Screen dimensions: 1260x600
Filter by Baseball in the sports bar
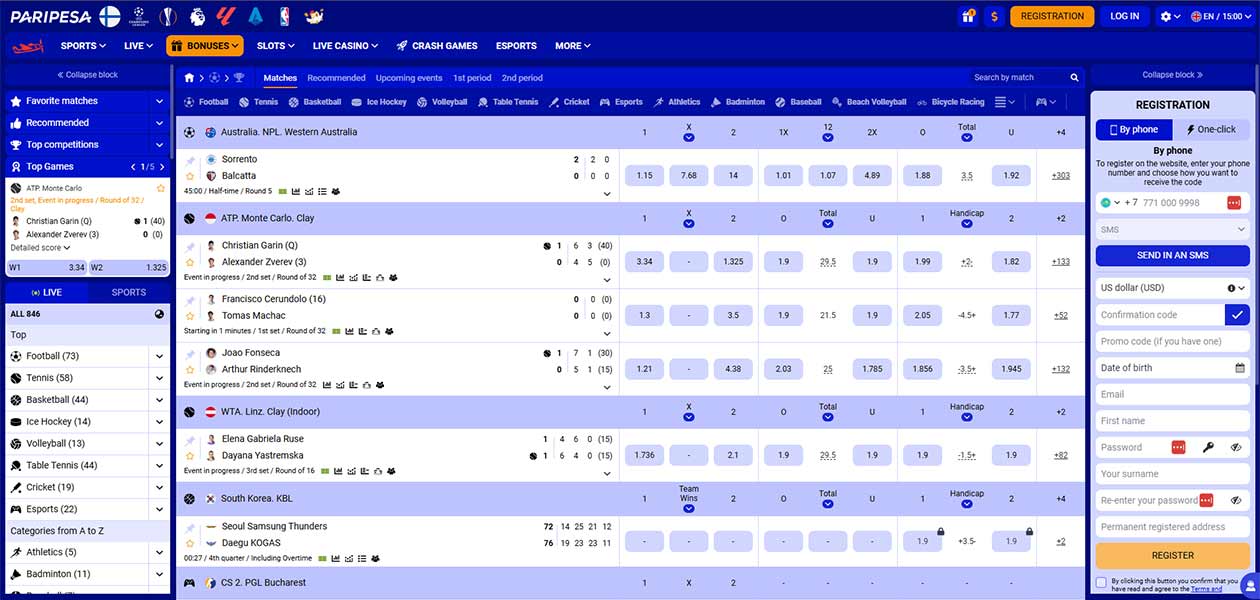tap(798, 102)
